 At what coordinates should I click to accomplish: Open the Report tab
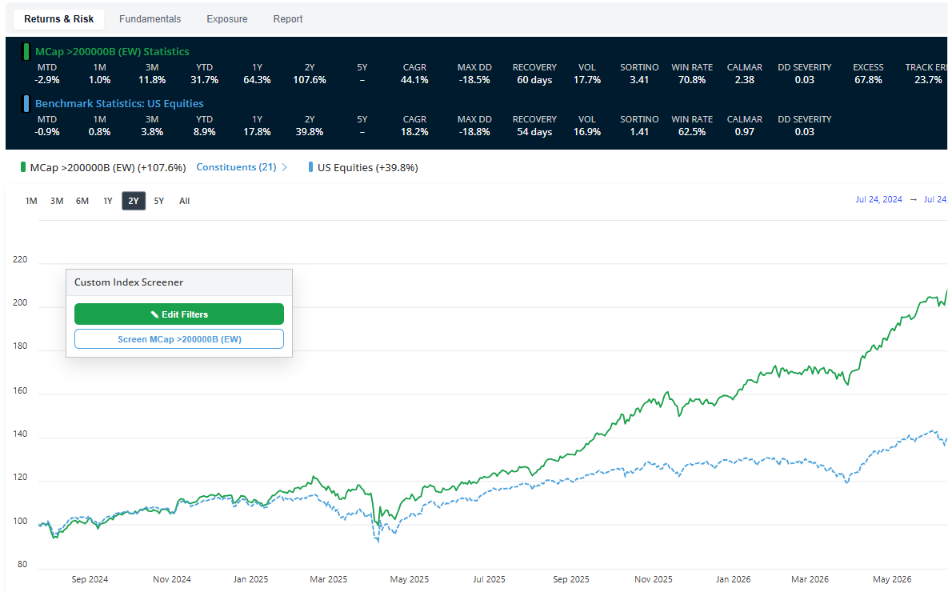click(288, 19)
